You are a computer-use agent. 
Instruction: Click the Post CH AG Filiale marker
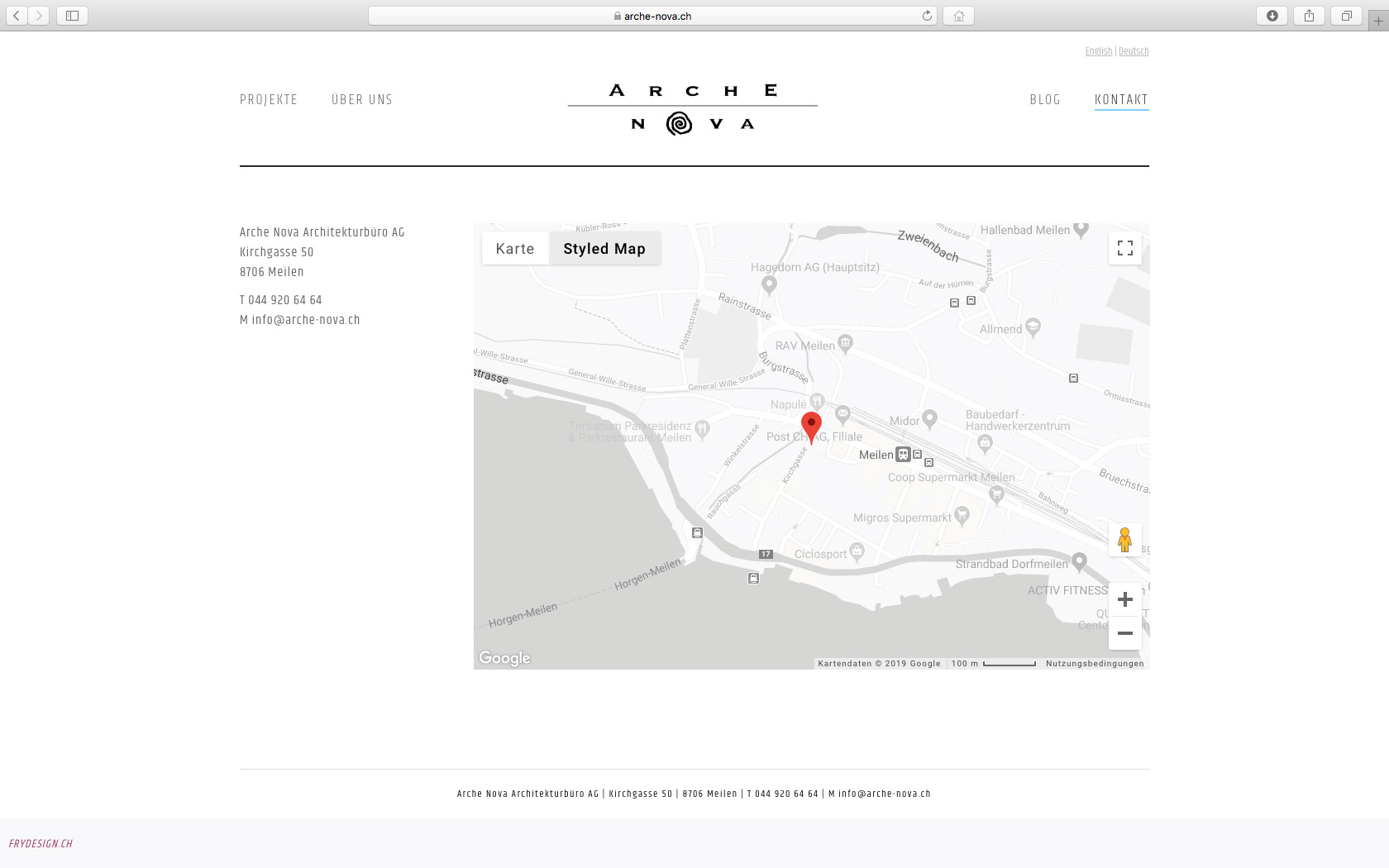click(843, 413)
